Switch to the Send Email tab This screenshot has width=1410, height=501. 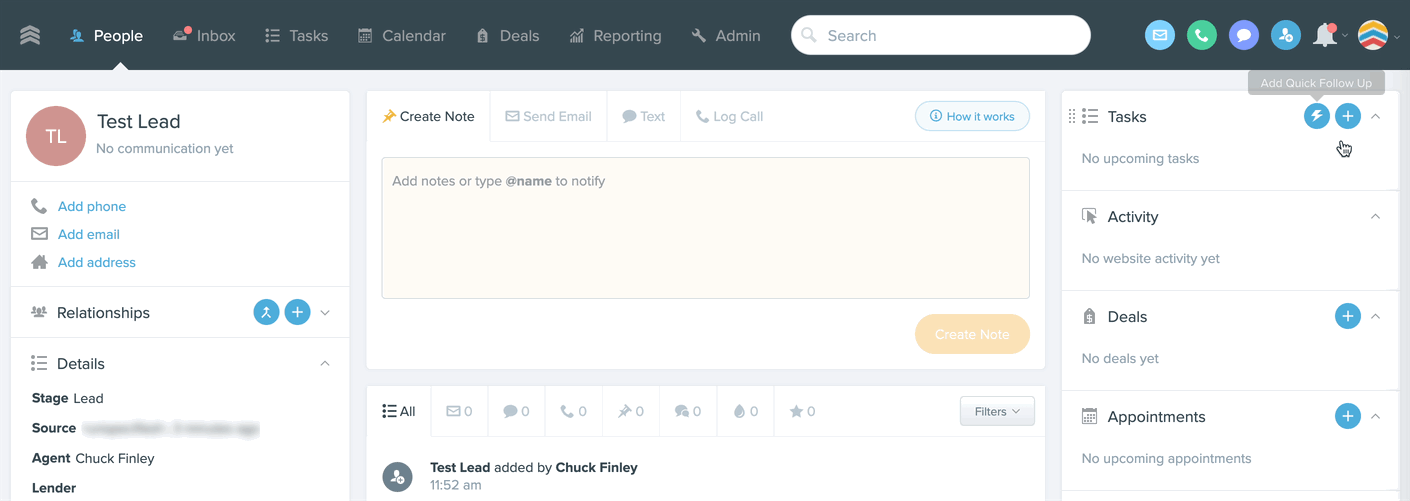(548, 116)
